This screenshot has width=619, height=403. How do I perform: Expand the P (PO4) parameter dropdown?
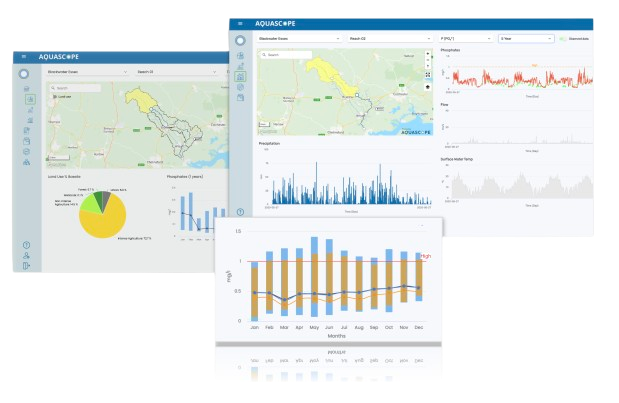[x=465, y=39]
